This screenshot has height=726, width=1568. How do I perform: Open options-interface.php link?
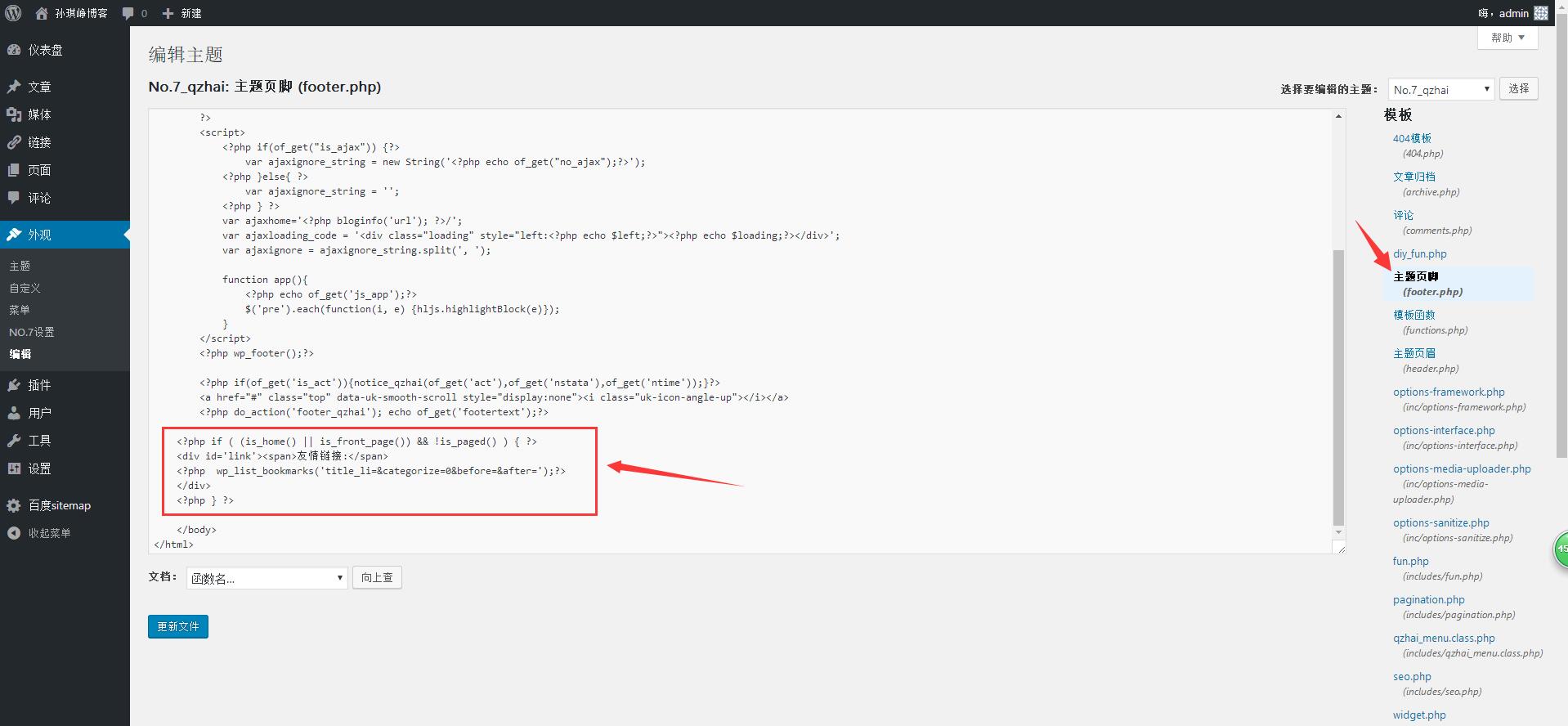pos(1444,430)
